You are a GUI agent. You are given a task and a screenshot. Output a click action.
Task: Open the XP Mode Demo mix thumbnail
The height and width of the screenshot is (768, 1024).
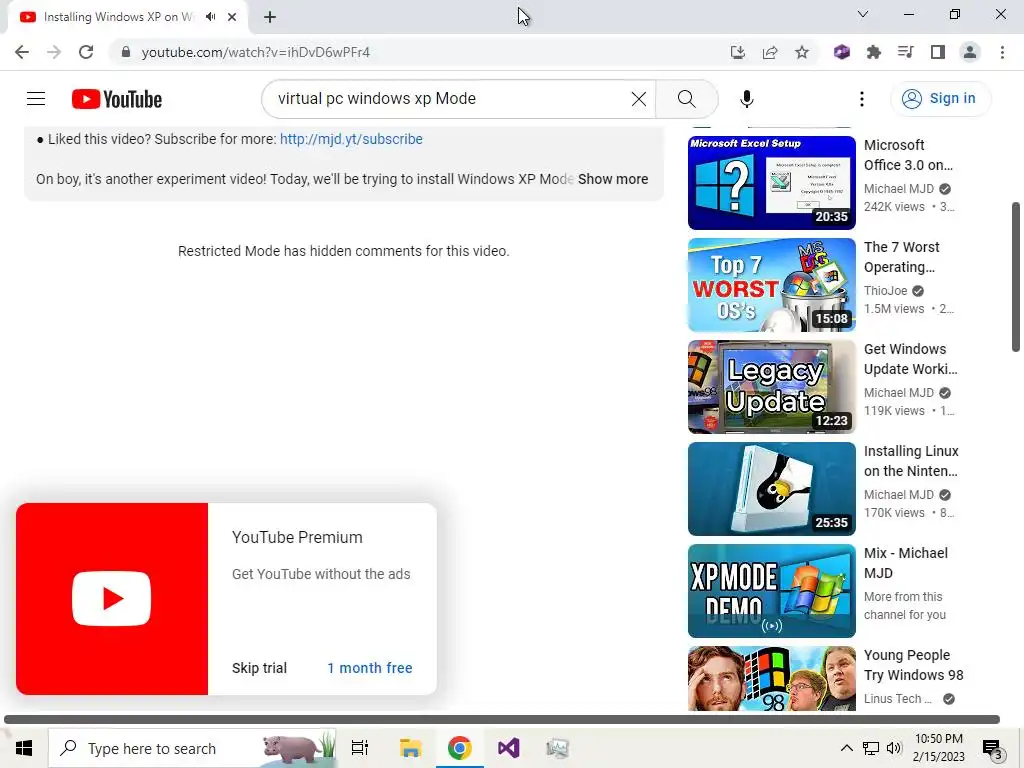tap(771, 591)
